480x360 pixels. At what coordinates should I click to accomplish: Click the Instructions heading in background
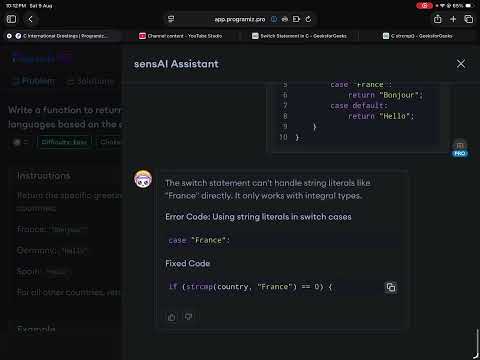click(44, 176)
